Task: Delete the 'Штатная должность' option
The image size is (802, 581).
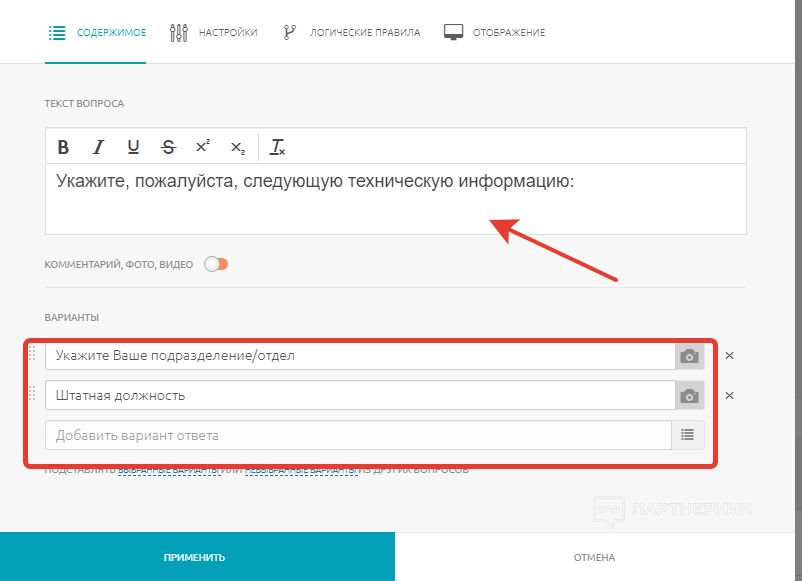Action: pyautogui.click(x=729, y=396)
